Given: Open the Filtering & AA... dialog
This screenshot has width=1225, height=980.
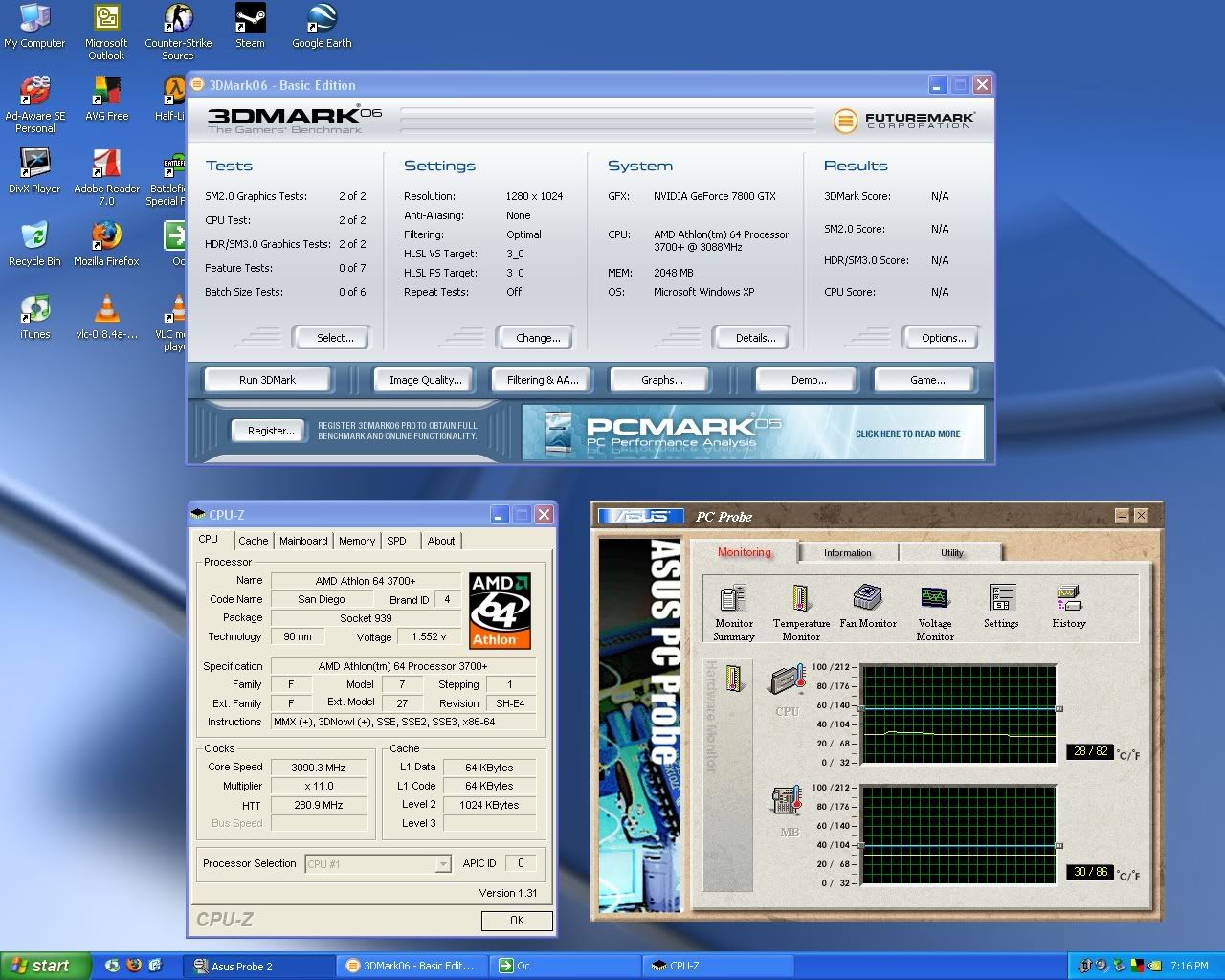Looking at the screenshot, I should pyautogui.click(x=543, y=380).
